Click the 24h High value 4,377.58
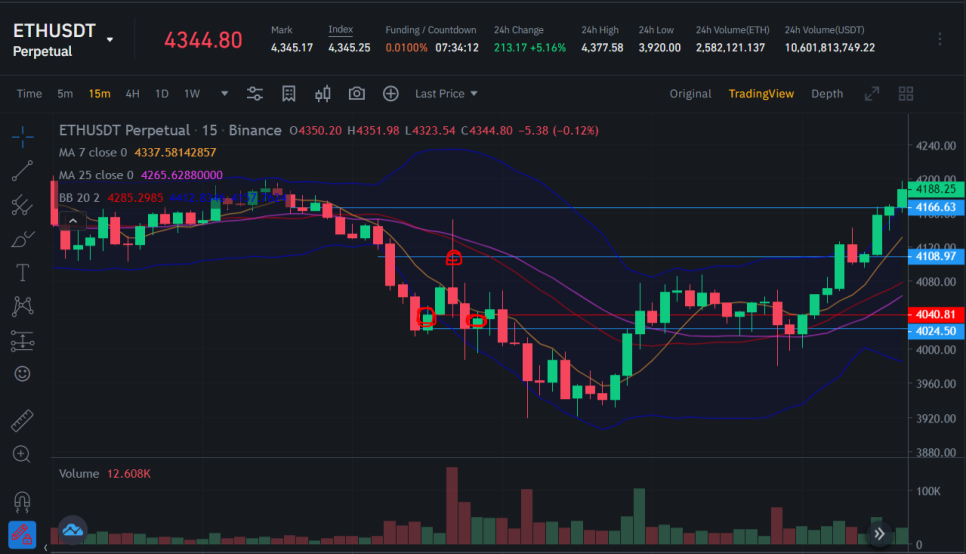 (x=602, y=47)
